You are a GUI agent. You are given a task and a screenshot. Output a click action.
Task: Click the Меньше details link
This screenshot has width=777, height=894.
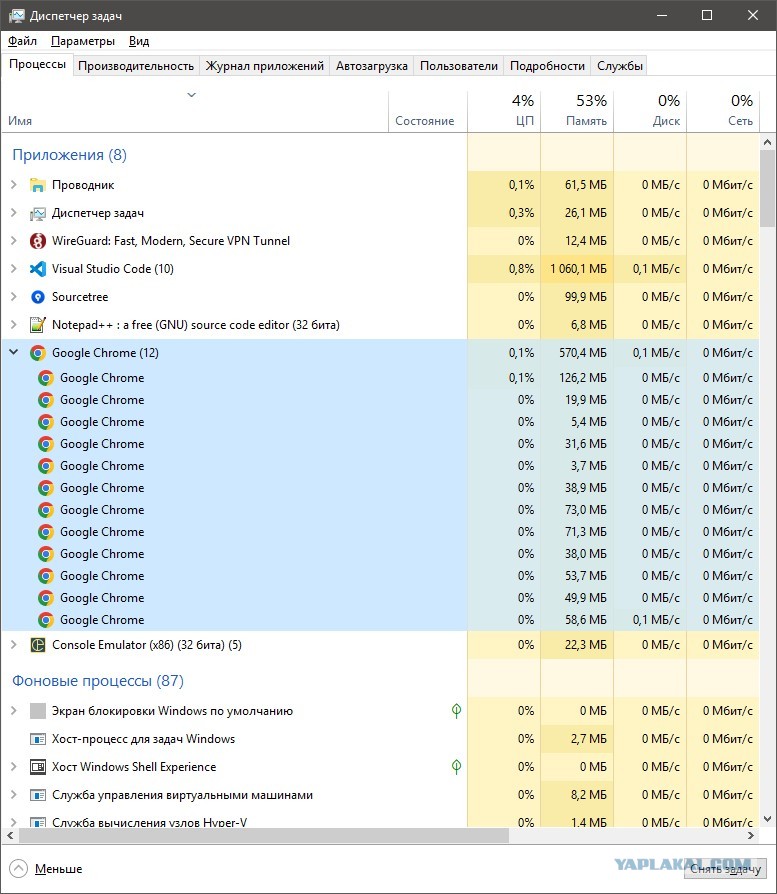(58, 869)
